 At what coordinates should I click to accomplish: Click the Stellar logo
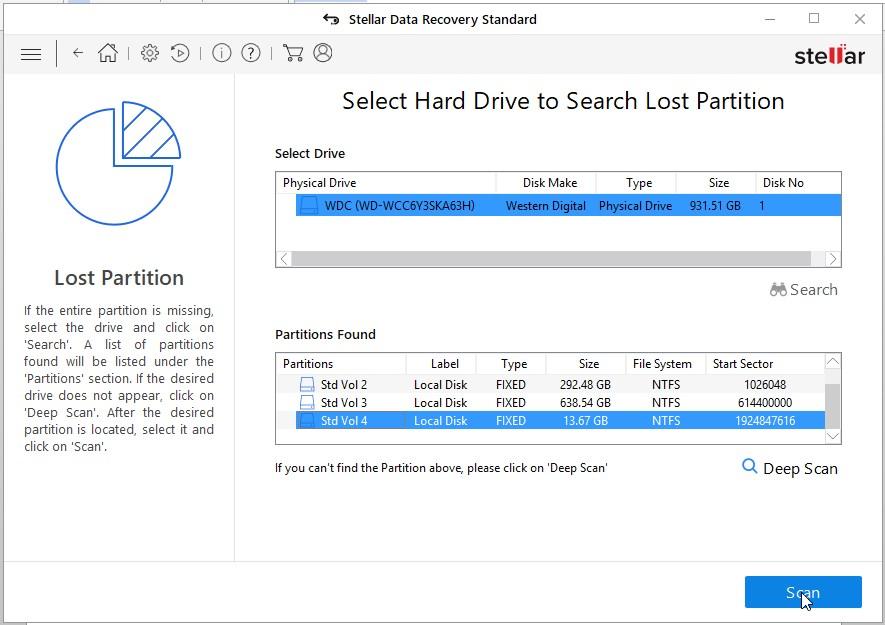(x=829, y=55)
